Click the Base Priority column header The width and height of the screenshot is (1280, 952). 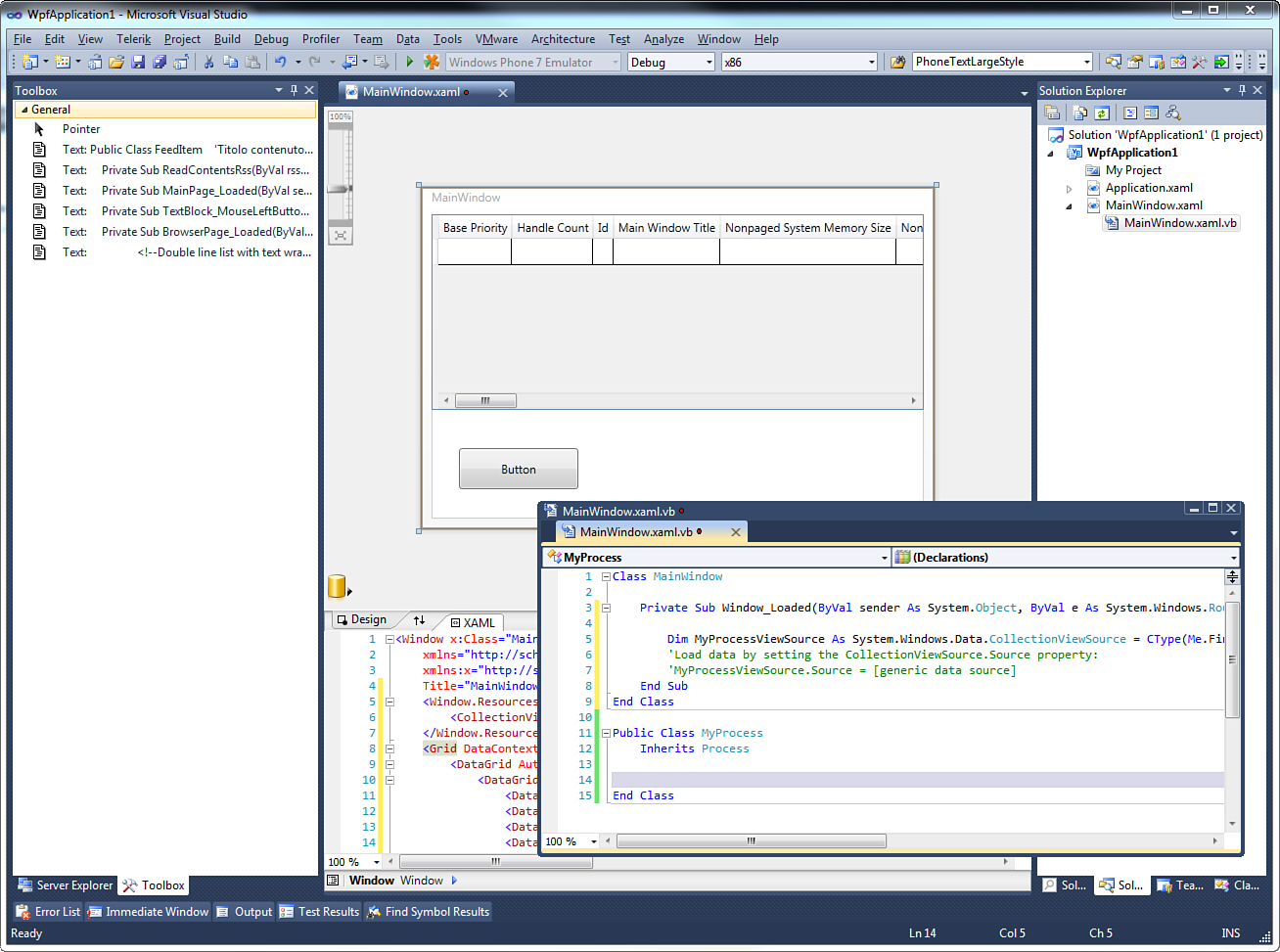coord(475,228)
